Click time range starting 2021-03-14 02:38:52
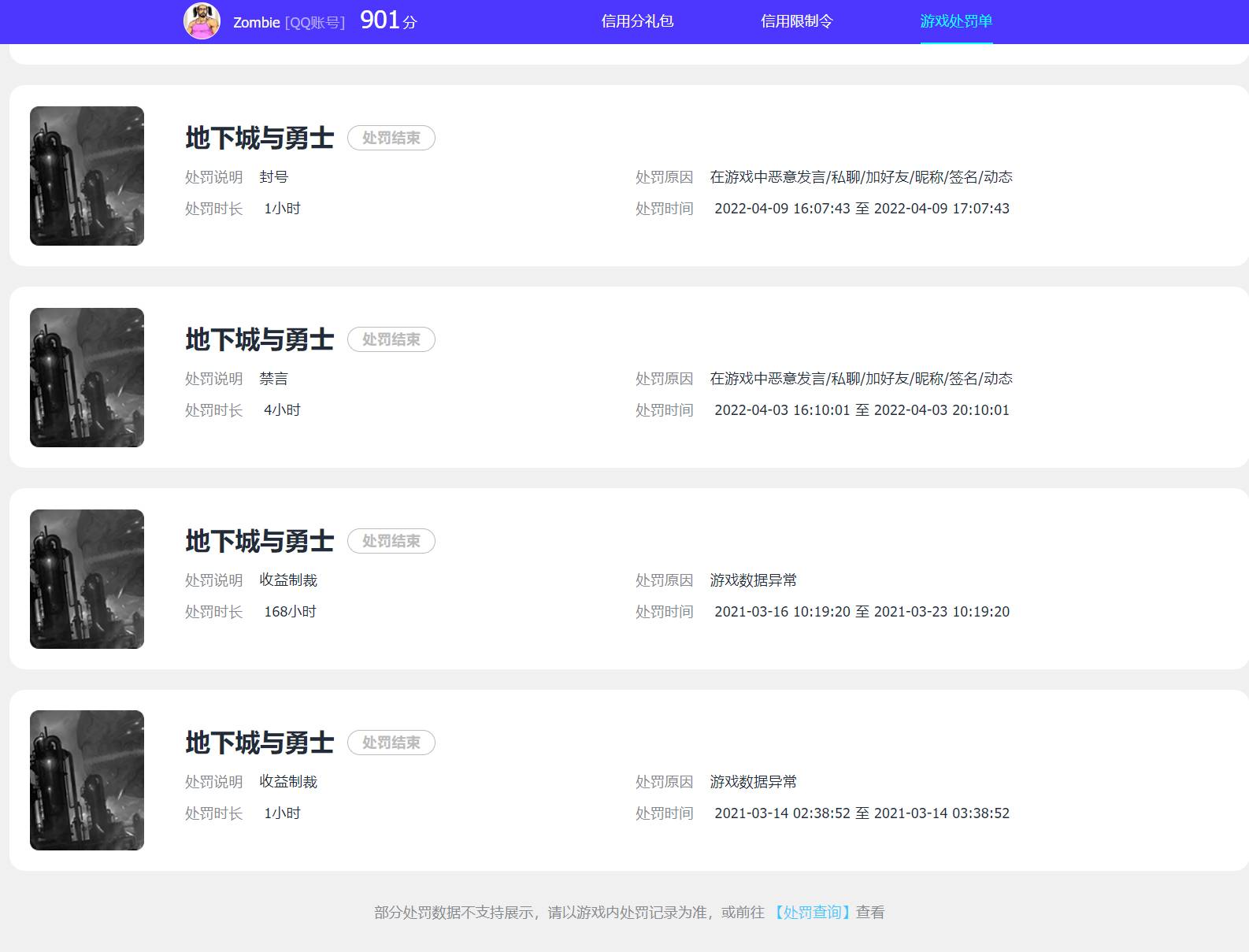The width and height of the screenshot is (1249, 952). [x=862, y=813]
